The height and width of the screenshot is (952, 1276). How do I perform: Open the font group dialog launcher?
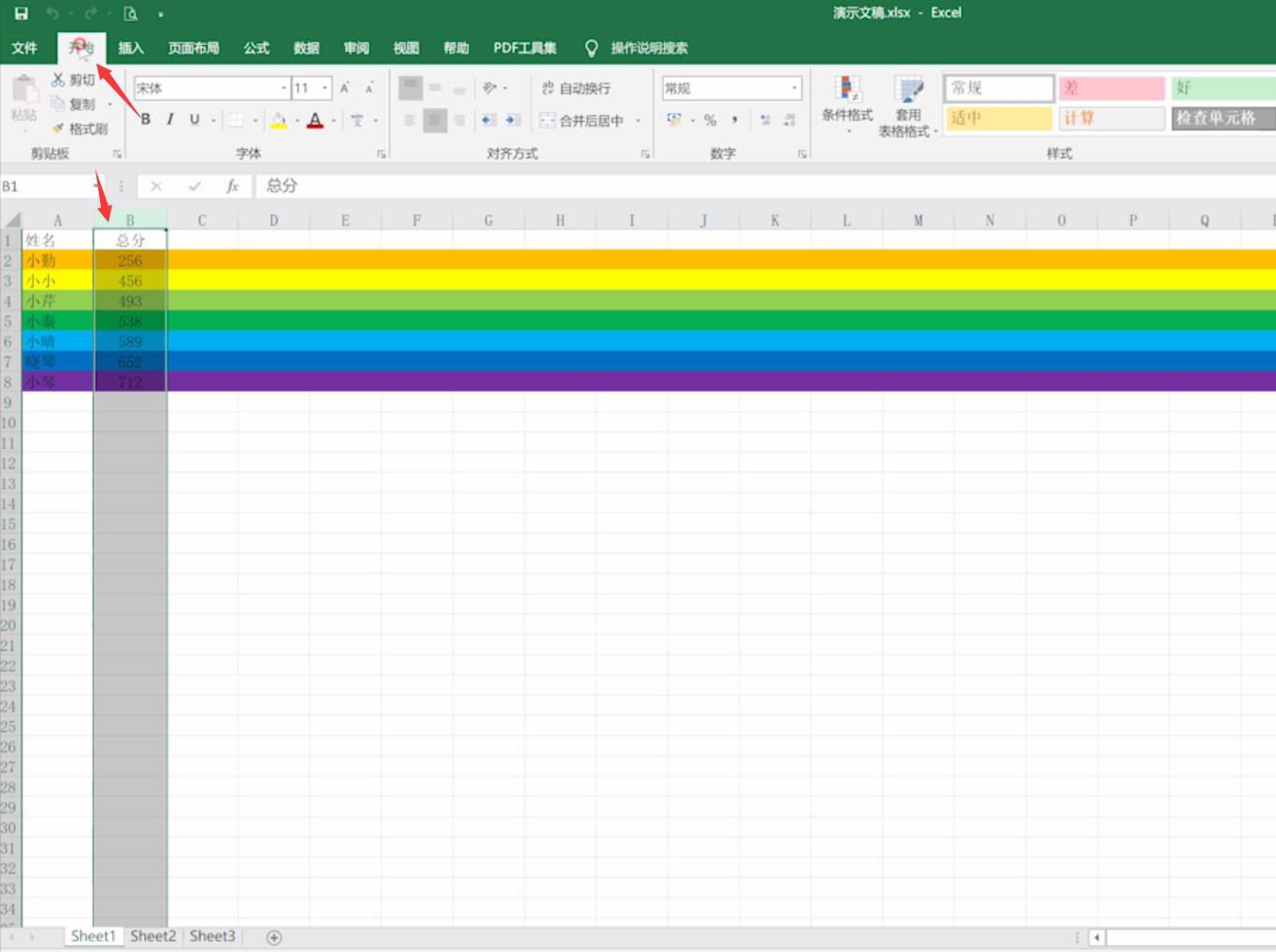(382, 154)
